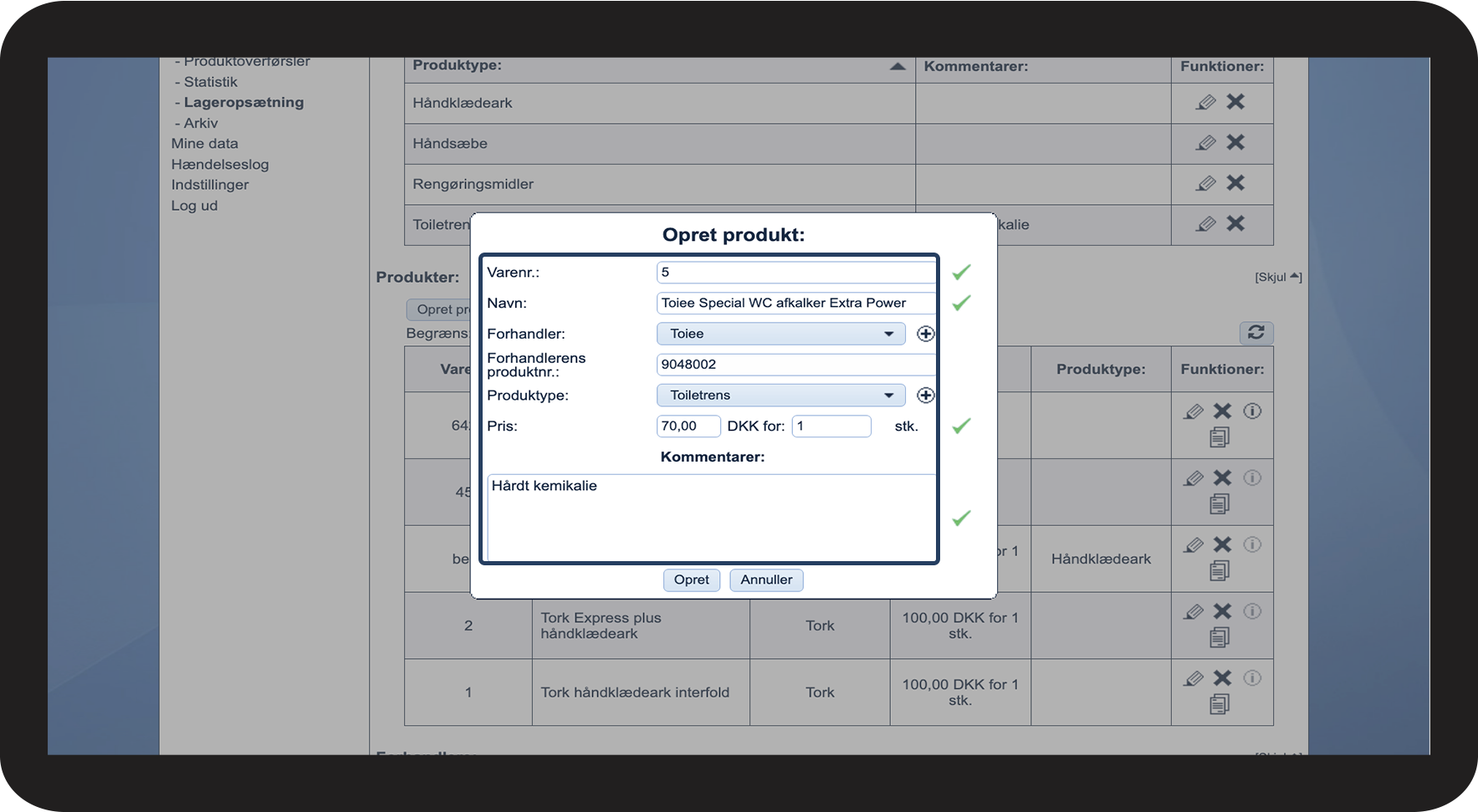Open the Forhandler dropdown showing Toiee
This screenshot has height=812, width=1478.
[x=781, y=334]
